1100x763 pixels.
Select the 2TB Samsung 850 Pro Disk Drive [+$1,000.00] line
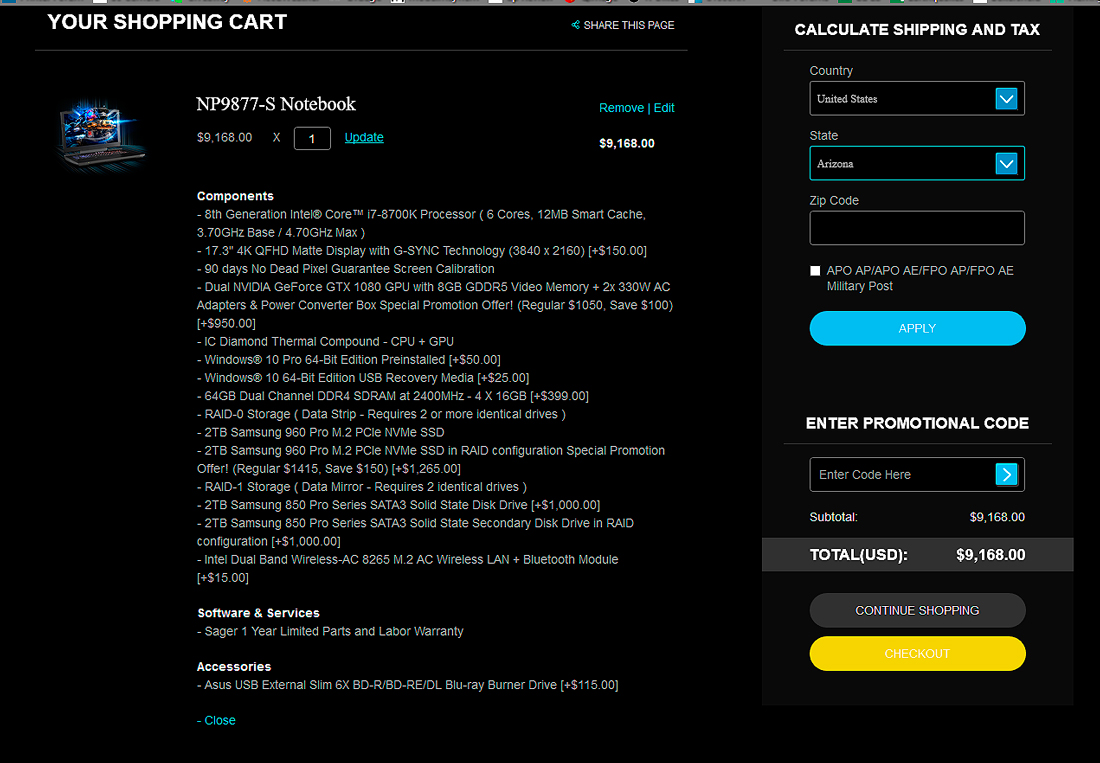[x=398, y=505]
